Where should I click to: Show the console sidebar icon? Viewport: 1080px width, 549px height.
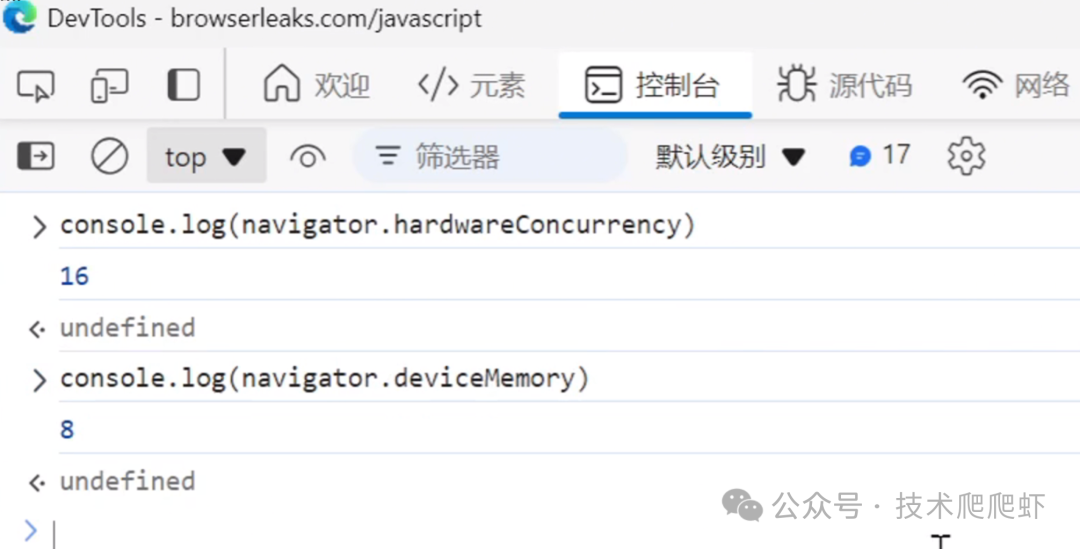(x=36, y=156)
